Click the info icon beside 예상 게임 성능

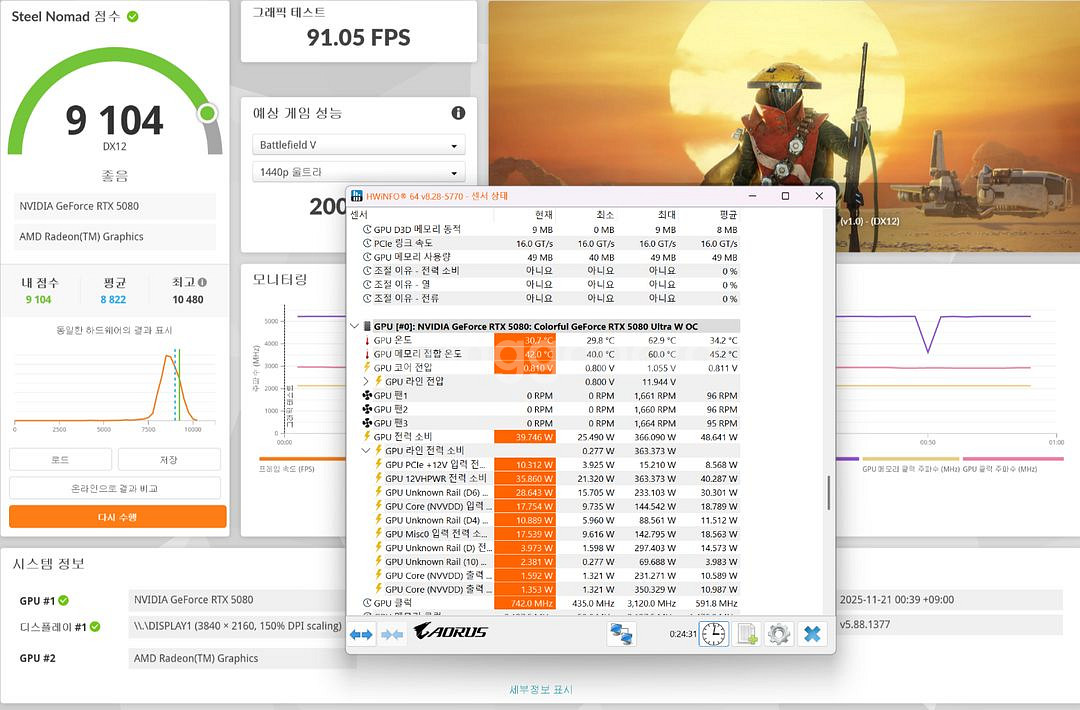click(x=458, y=113)
